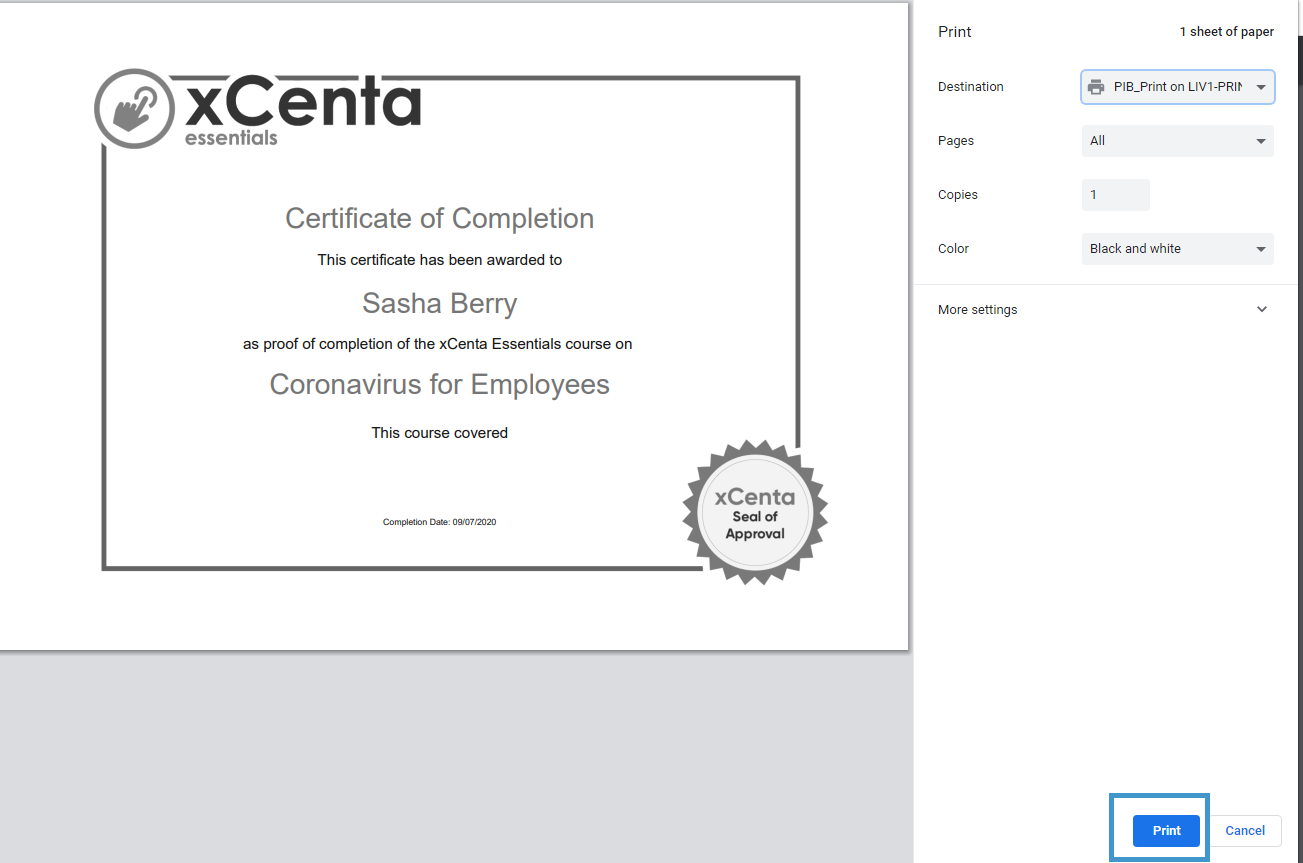
Task: Click the xCenta Seal of Approval badge
Action: [755, 513]
